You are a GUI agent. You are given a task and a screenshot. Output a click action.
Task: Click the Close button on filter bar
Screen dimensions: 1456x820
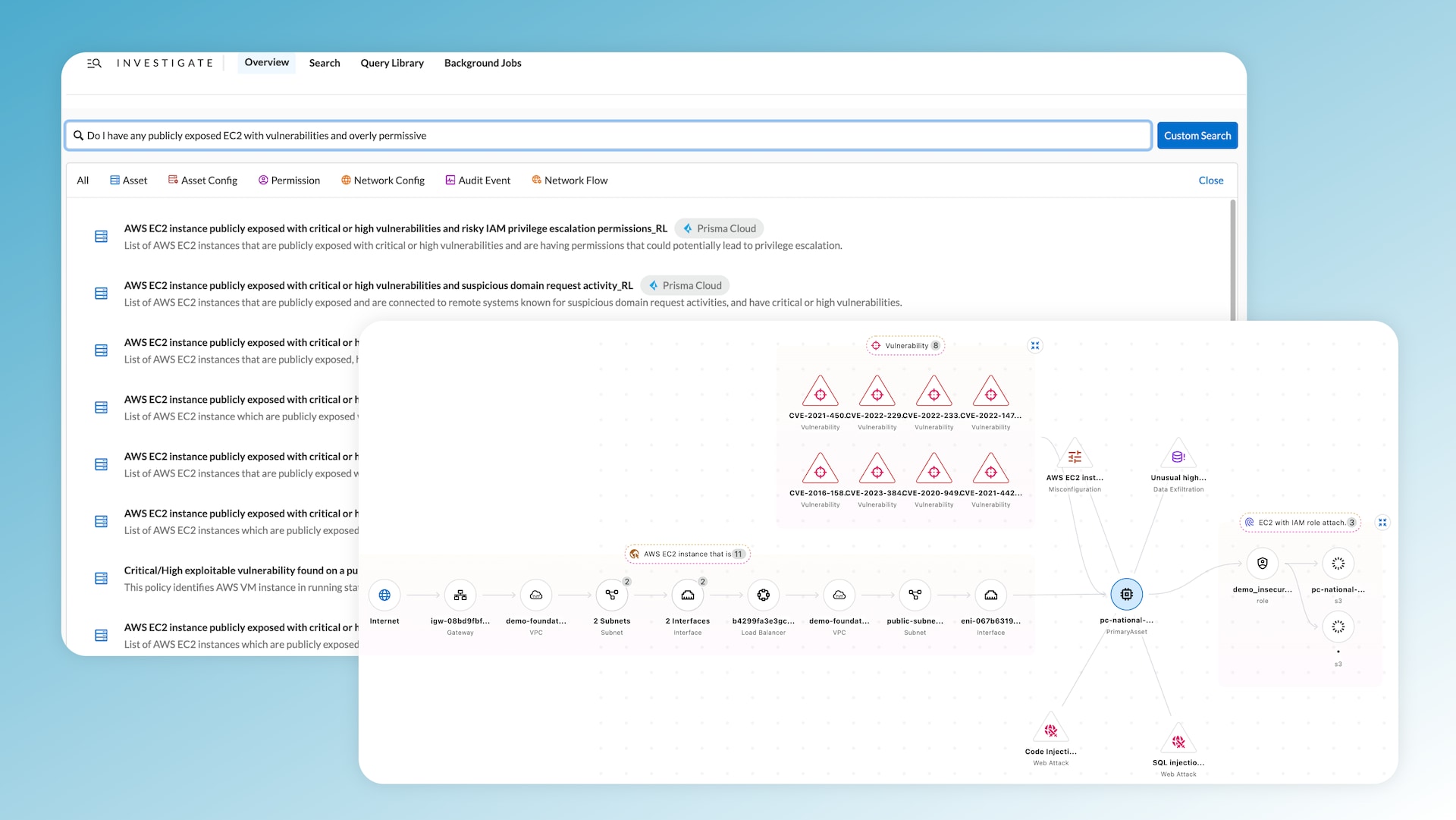coord(1211,180)
